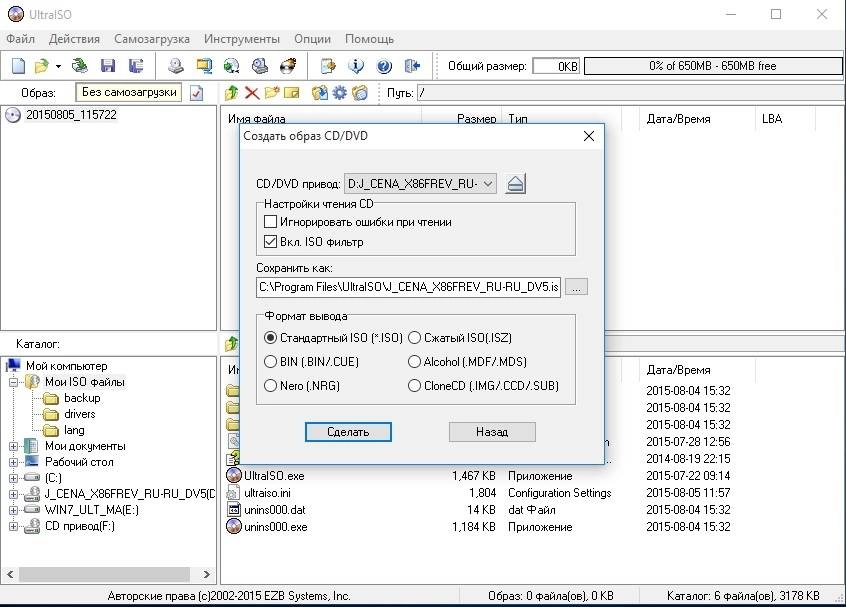Viewport: 846px width, 607px height.
Task: Click the New folder star icon
Action: [271, 93]
